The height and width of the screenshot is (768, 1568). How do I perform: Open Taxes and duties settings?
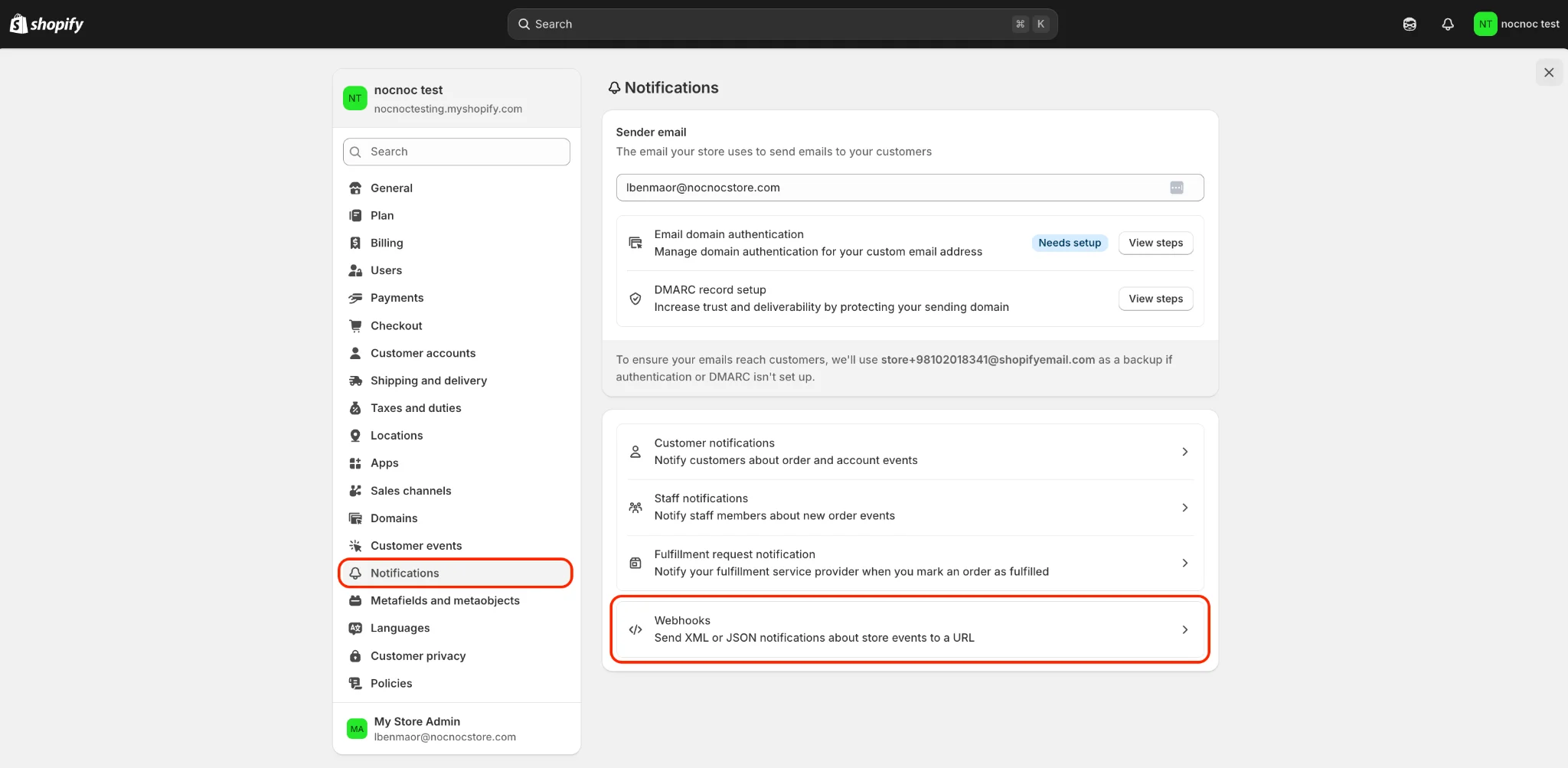[456, 408]
